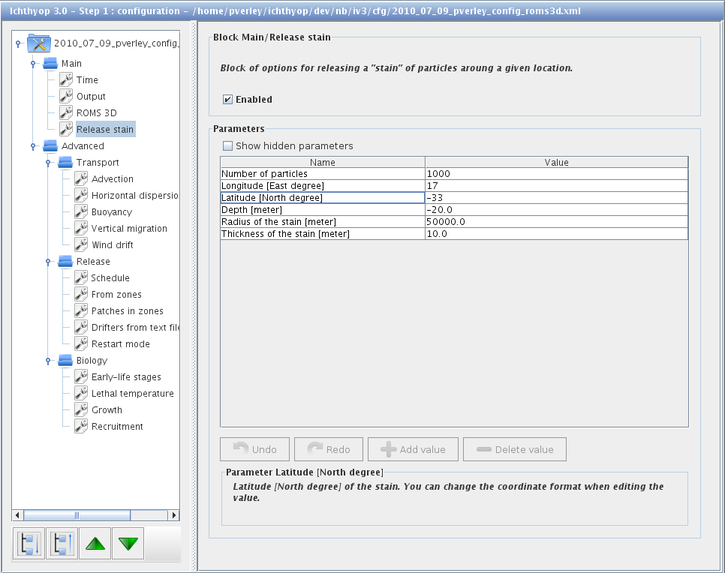
Task: Collapse the Transport tree node
Action: 48,163
